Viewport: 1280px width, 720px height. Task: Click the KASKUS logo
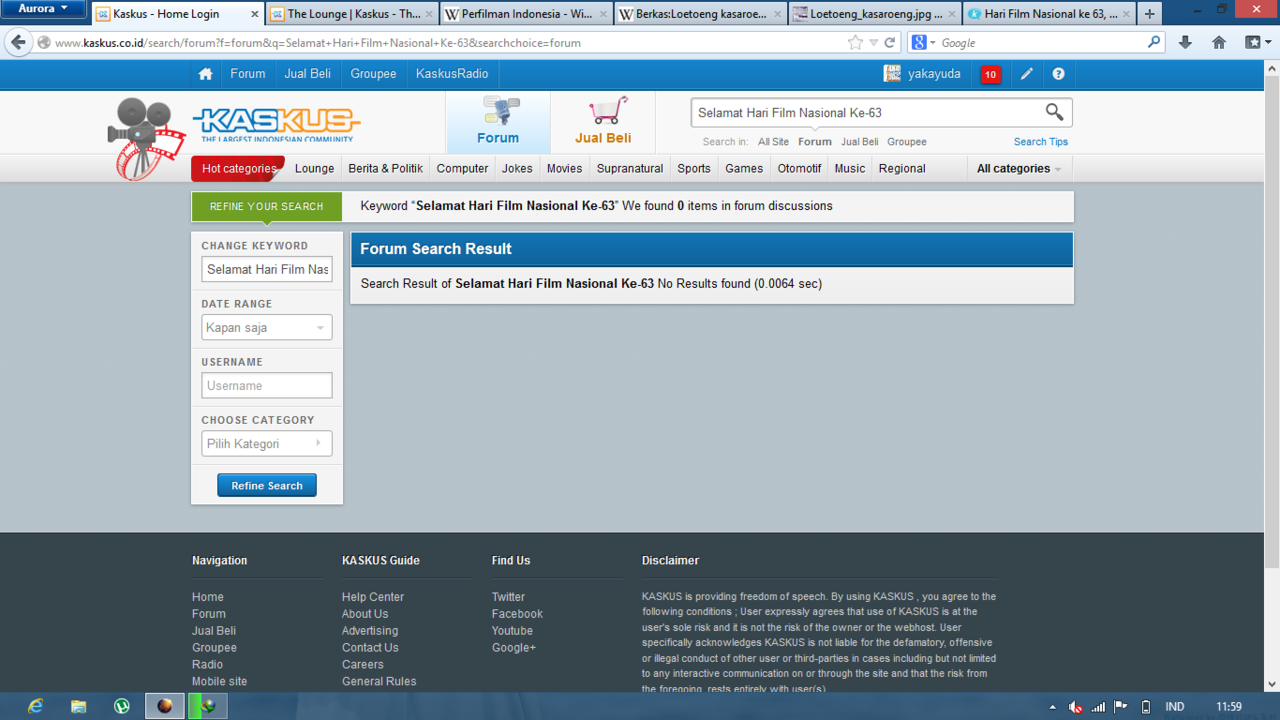click(276, 125)
